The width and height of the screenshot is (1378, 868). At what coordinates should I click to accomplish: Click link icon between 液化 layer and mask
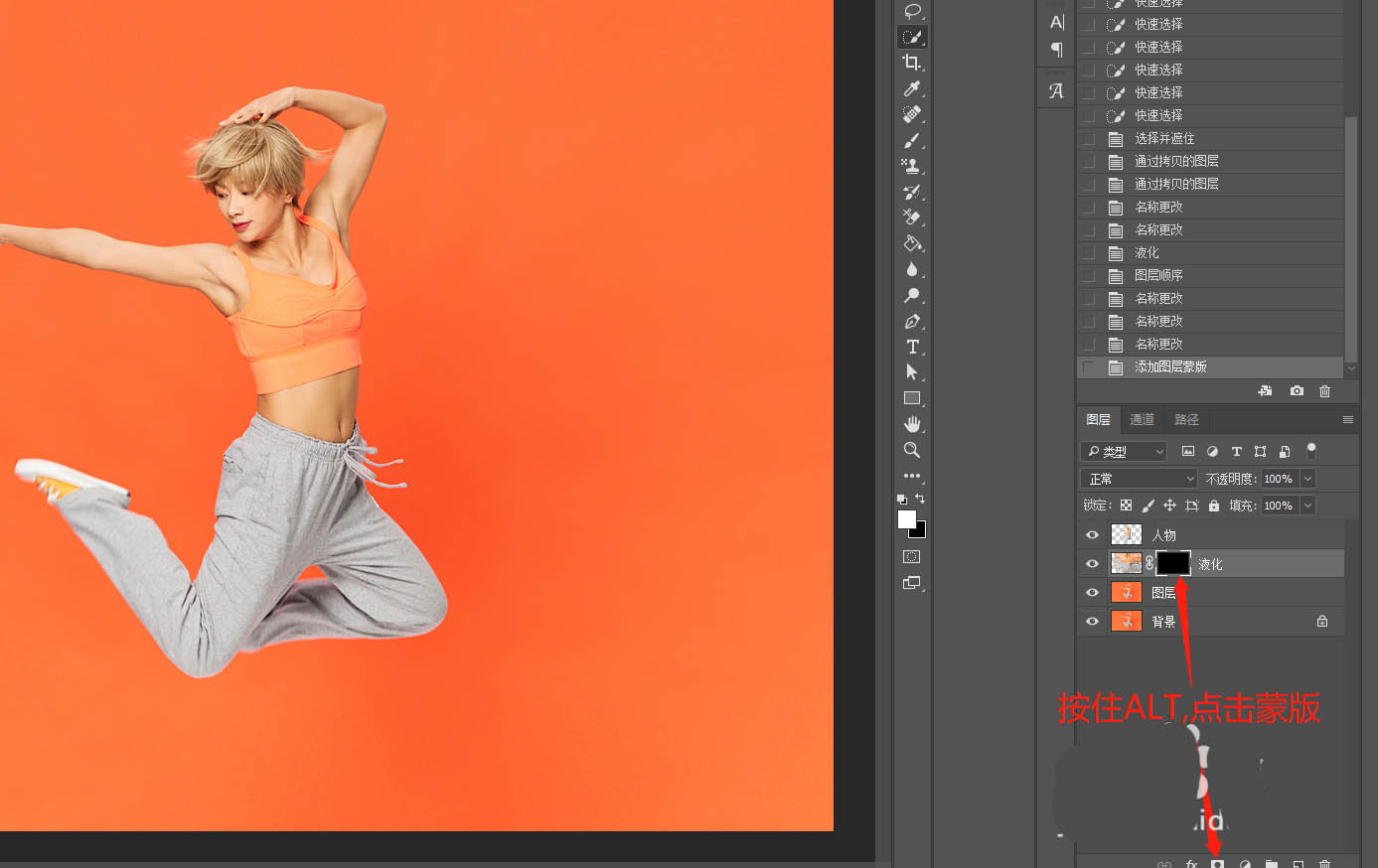(1149, 563)
